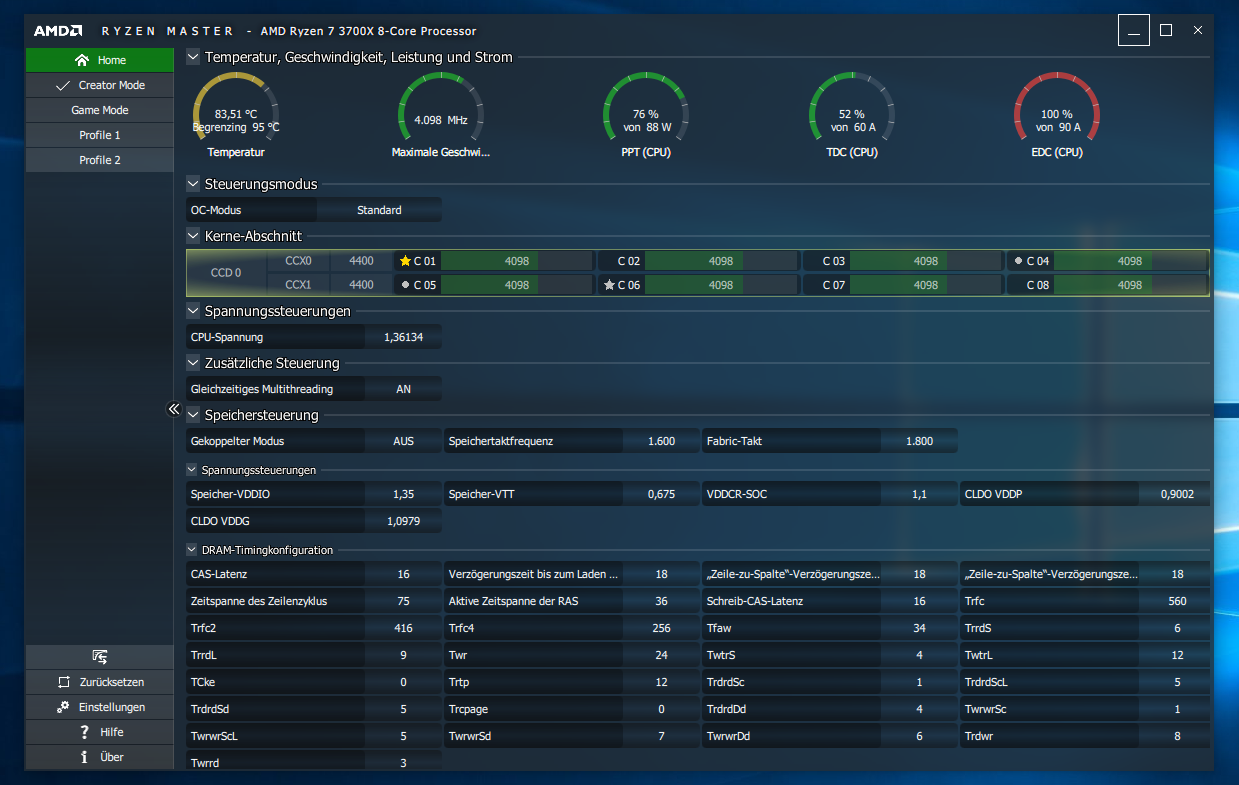Collapse the Speichersteuerung section
This screenshot has width=1239, height=785.
193,415
